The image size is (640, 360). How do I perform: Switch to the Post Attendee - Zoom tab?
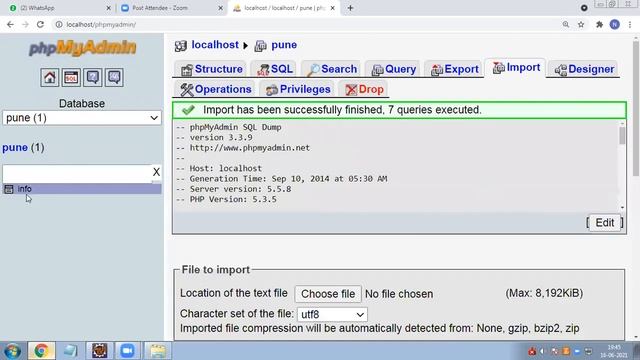click(x=171, y=8)
